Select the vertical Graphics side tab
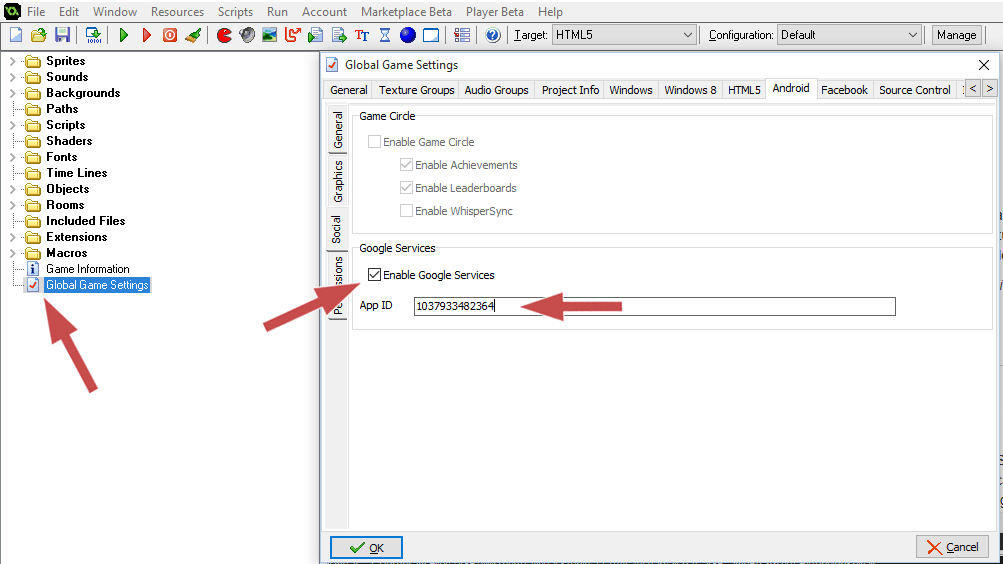 point(338,181)
